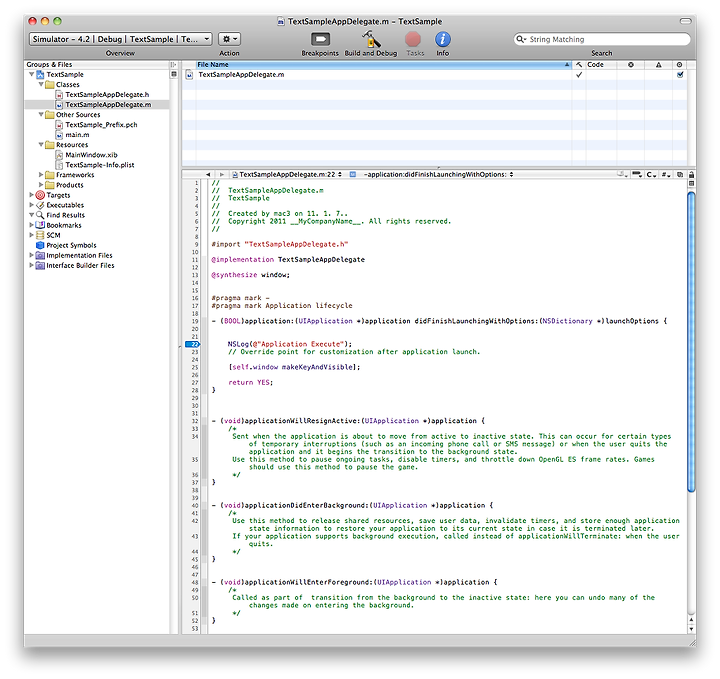Select TextSampleAppDelegate.m in the detail list
This screenshot has width=720, height=679.
point(241,74)
